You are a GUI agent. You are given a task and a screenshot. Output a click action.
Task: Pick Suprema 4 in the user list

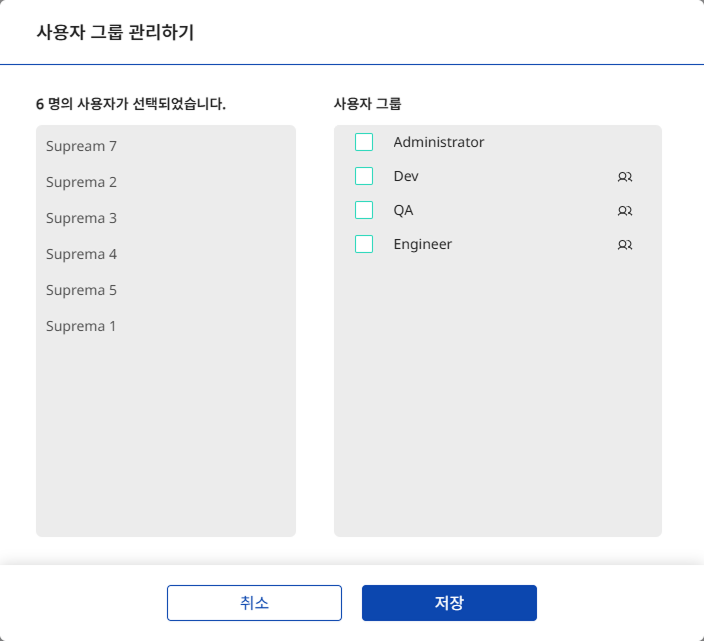[81, 254]
